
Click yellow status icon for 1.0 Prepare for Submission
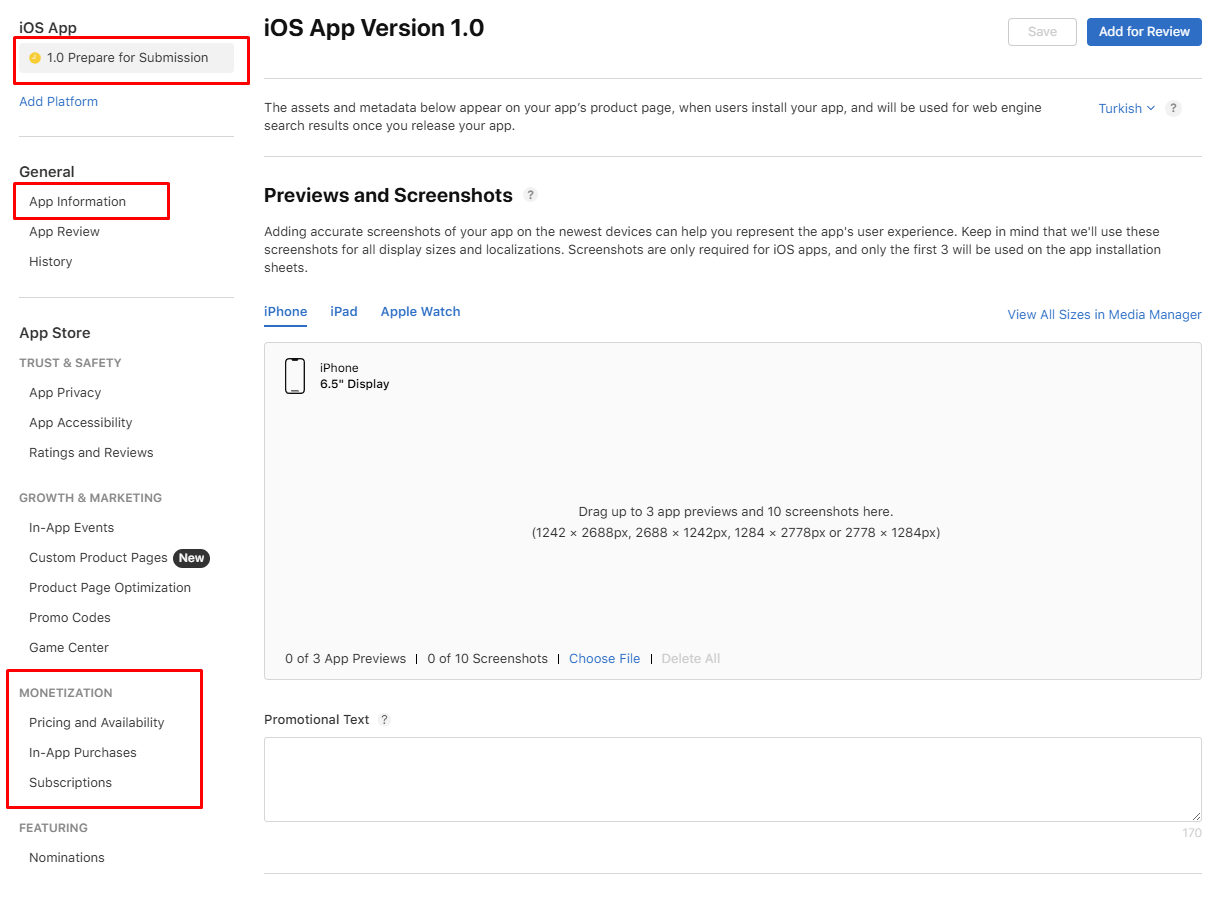35,58
